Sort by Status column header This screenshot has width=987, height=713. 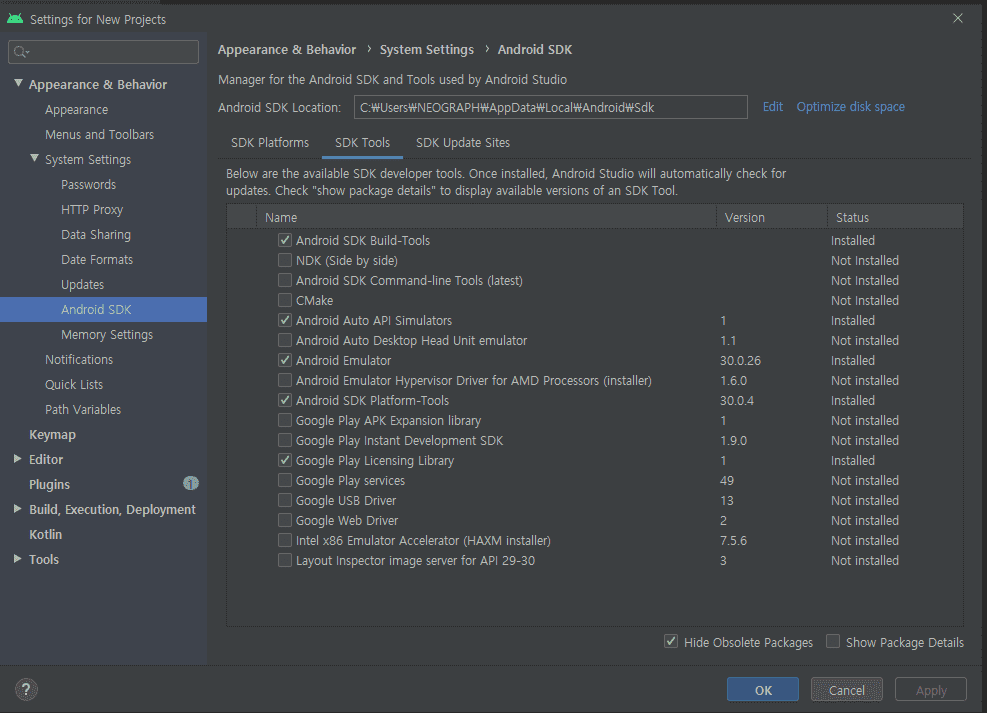point(895,217)
